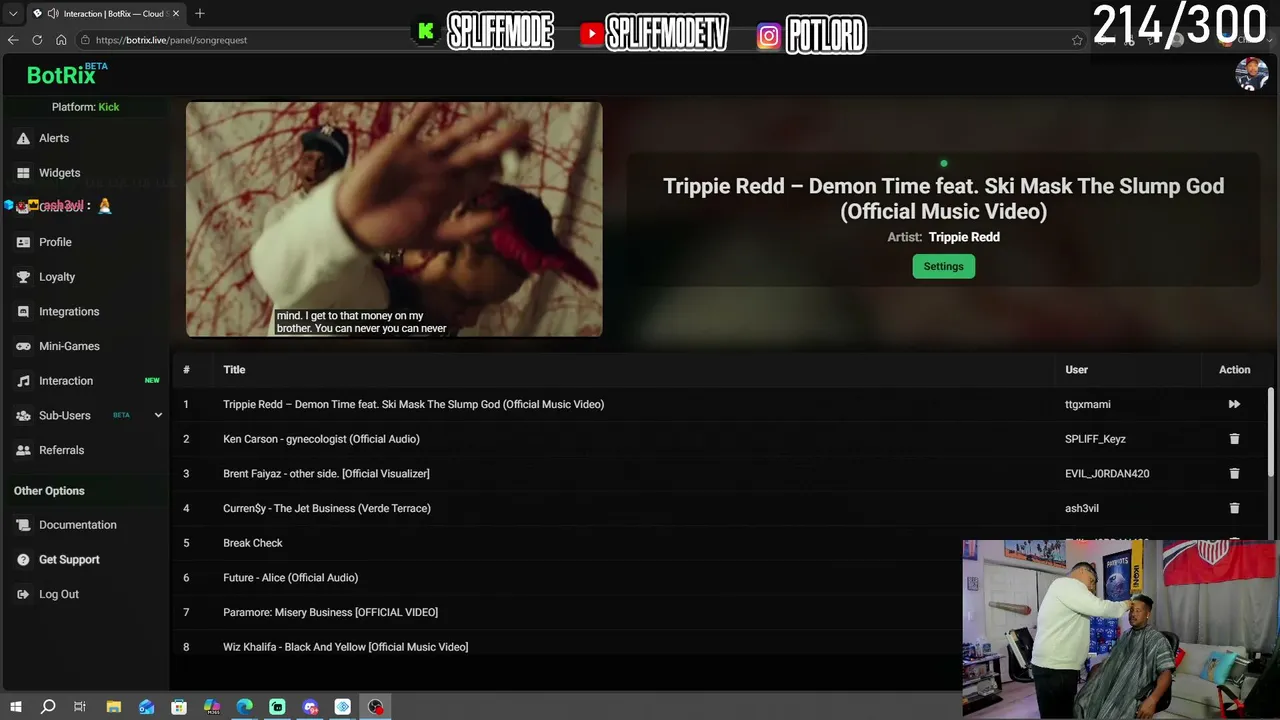Open the profile avatar in top right
Viewport: 1280px width, 720px height.
pos(1252,74)
